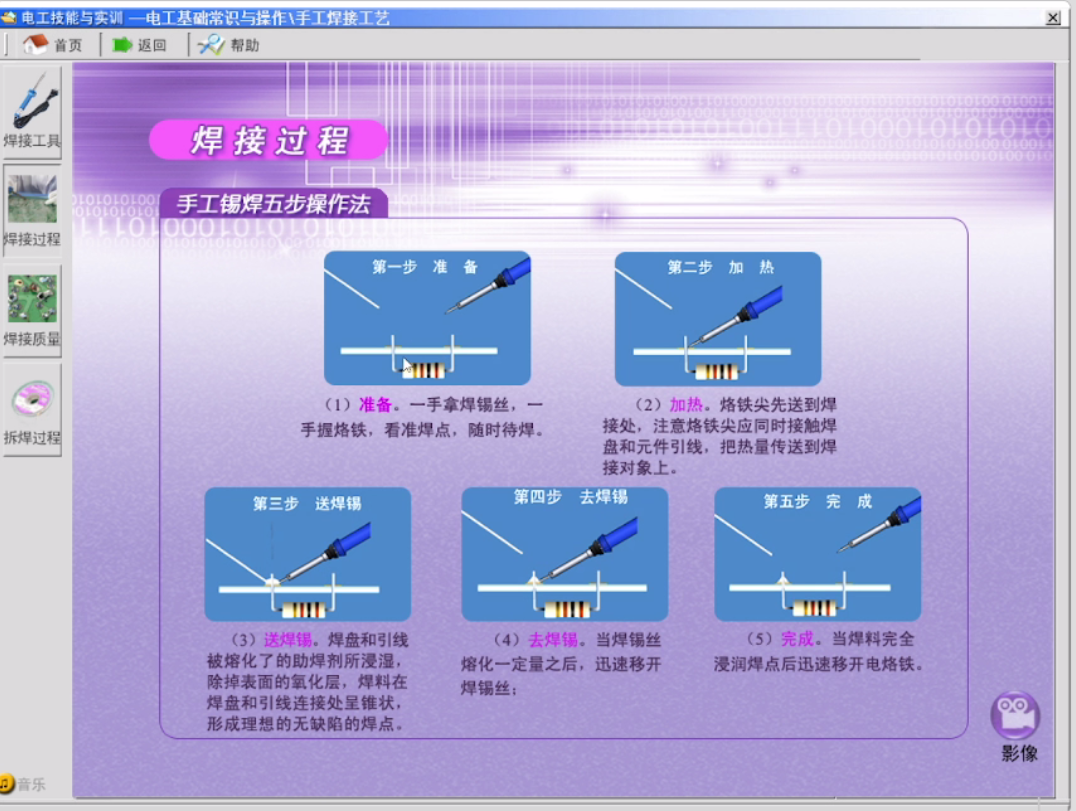The width and height of the screenshot is (1076, 811).
Task: Click the application icon in title bar
Action: coord(9,18)
